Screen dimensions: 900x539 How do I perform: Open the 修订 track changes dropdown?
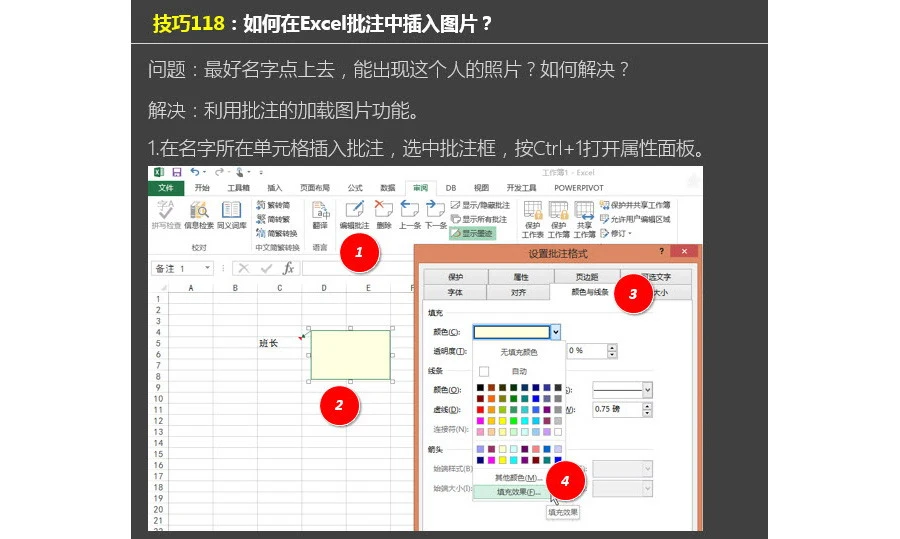(x=616, y=234)
